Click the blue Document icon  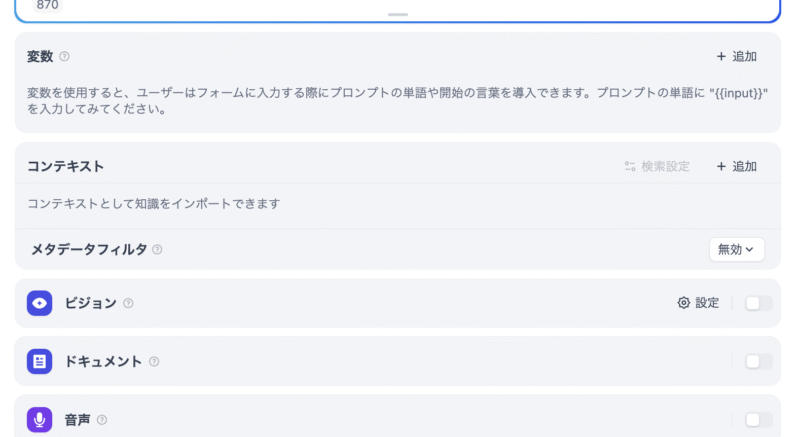tap(39, 362)
